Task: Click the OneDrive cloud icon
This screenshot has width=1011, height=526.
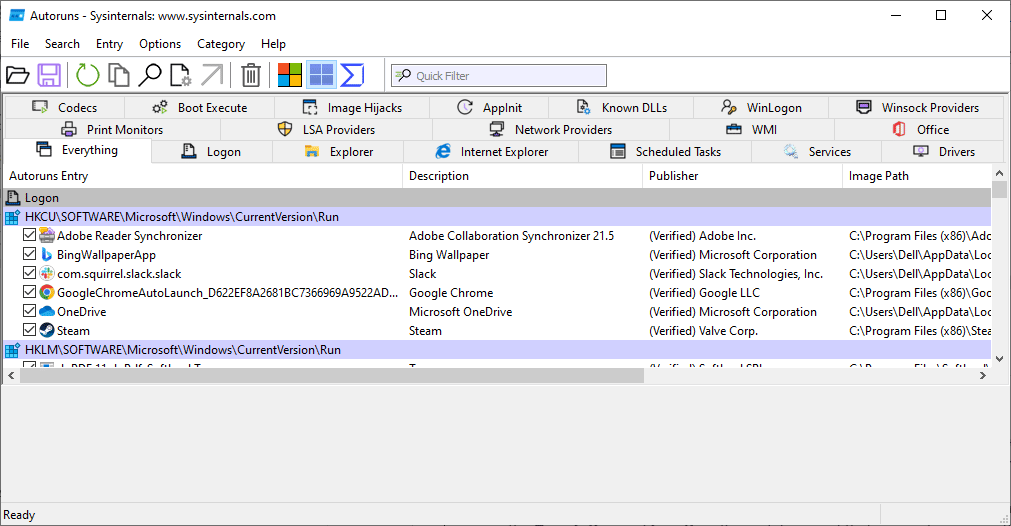Action: coord(46,311)
